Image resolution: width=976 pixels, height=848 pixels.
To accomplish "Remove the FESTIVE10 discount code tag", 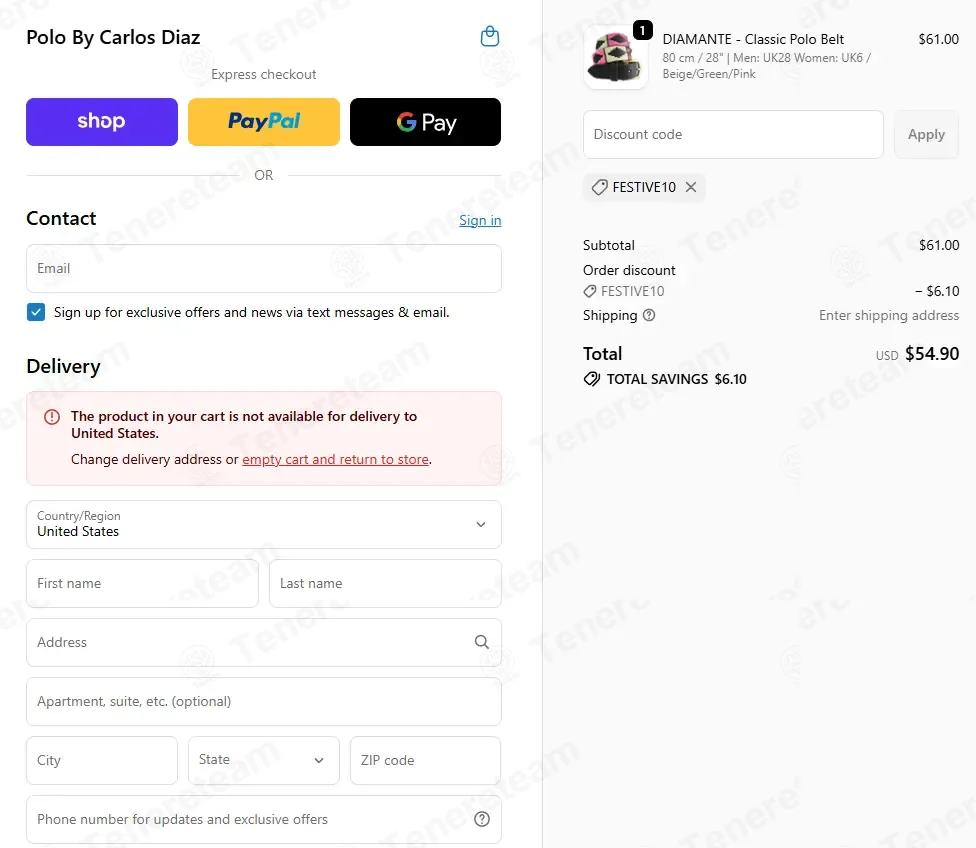I will pos(691,187).
